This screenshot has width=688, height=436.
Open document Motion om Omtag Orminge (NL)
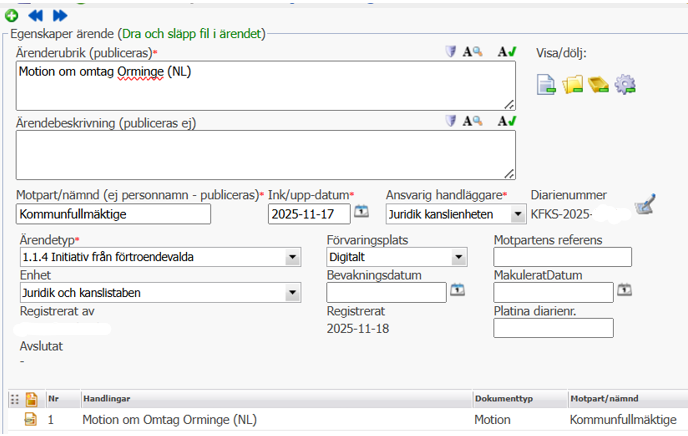click(168, 421)
